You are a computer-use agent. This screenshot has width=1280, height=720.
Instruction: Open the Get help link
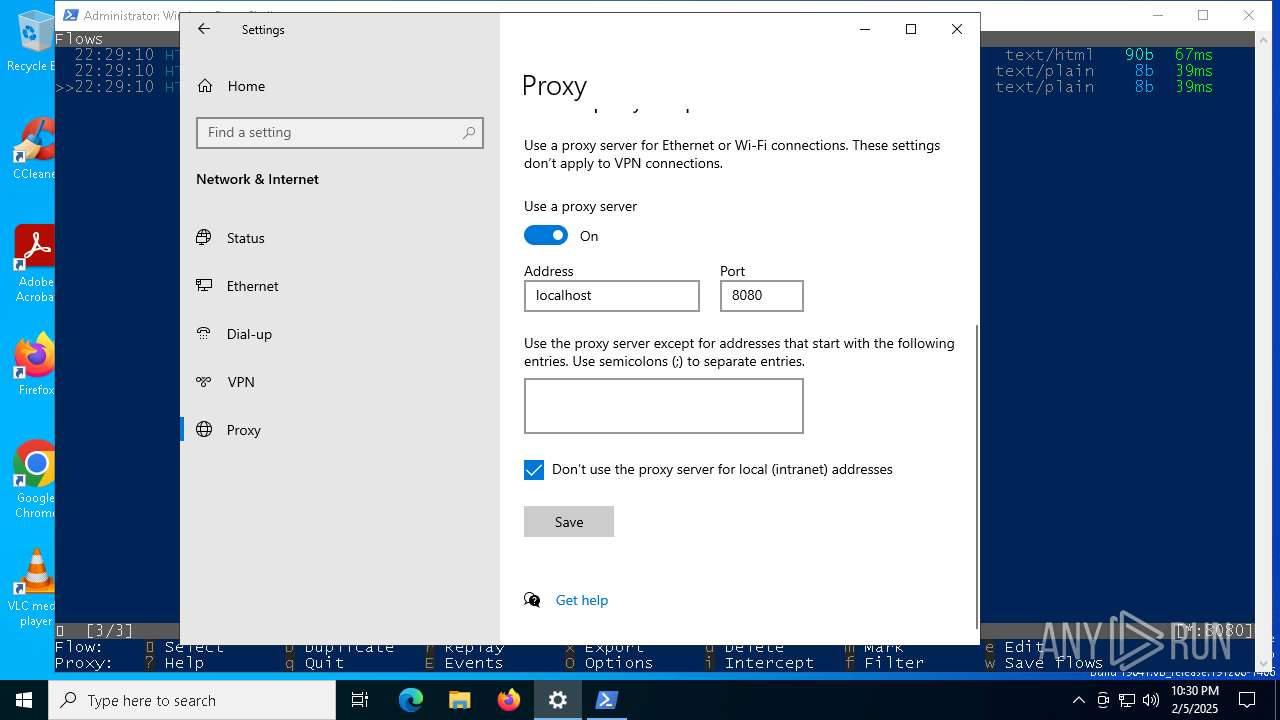point(582,600)
